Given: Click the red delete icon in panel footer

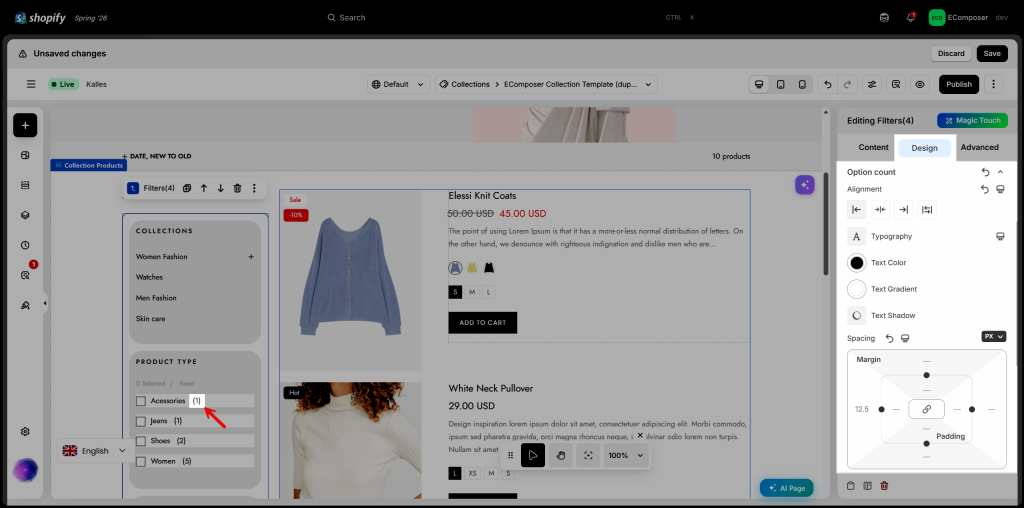Looking at the screenshot, I should 884,486.
